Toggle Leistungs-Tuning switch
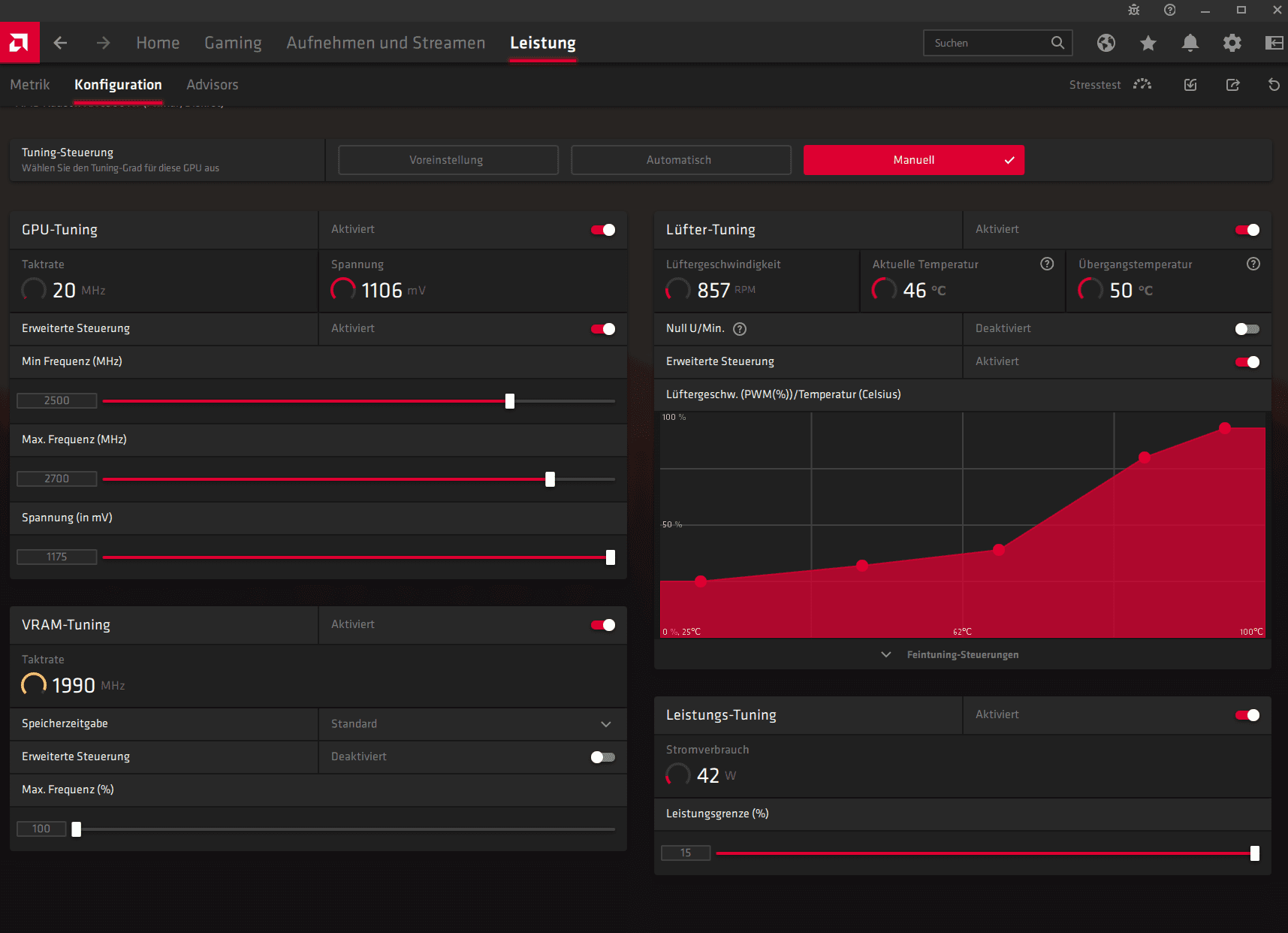 [x=1247, y=715]
